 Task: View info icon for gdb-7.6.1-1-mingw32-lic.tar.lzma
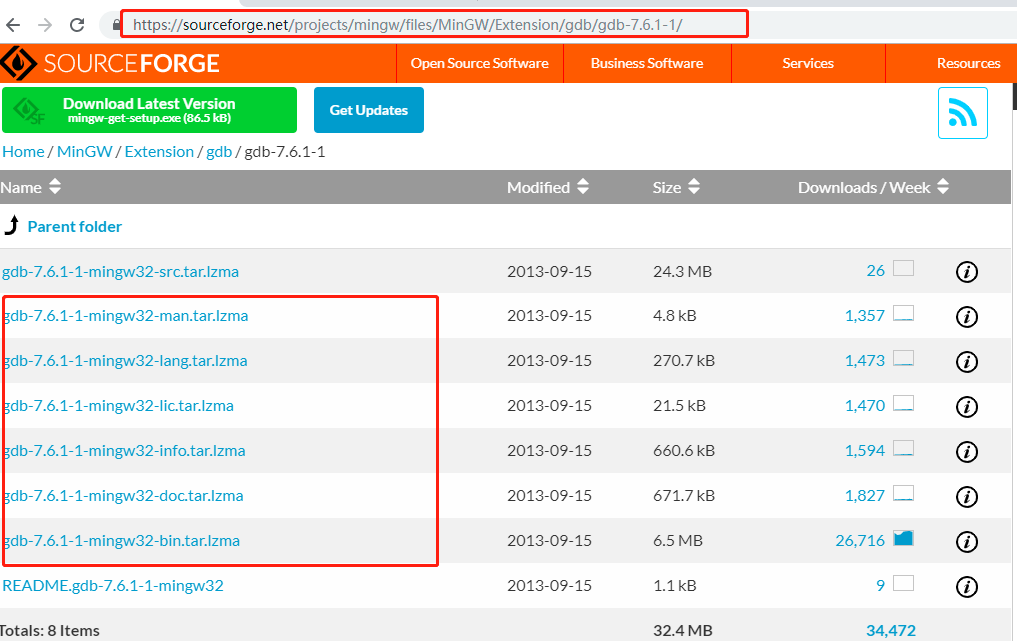[x=966, y=407]
